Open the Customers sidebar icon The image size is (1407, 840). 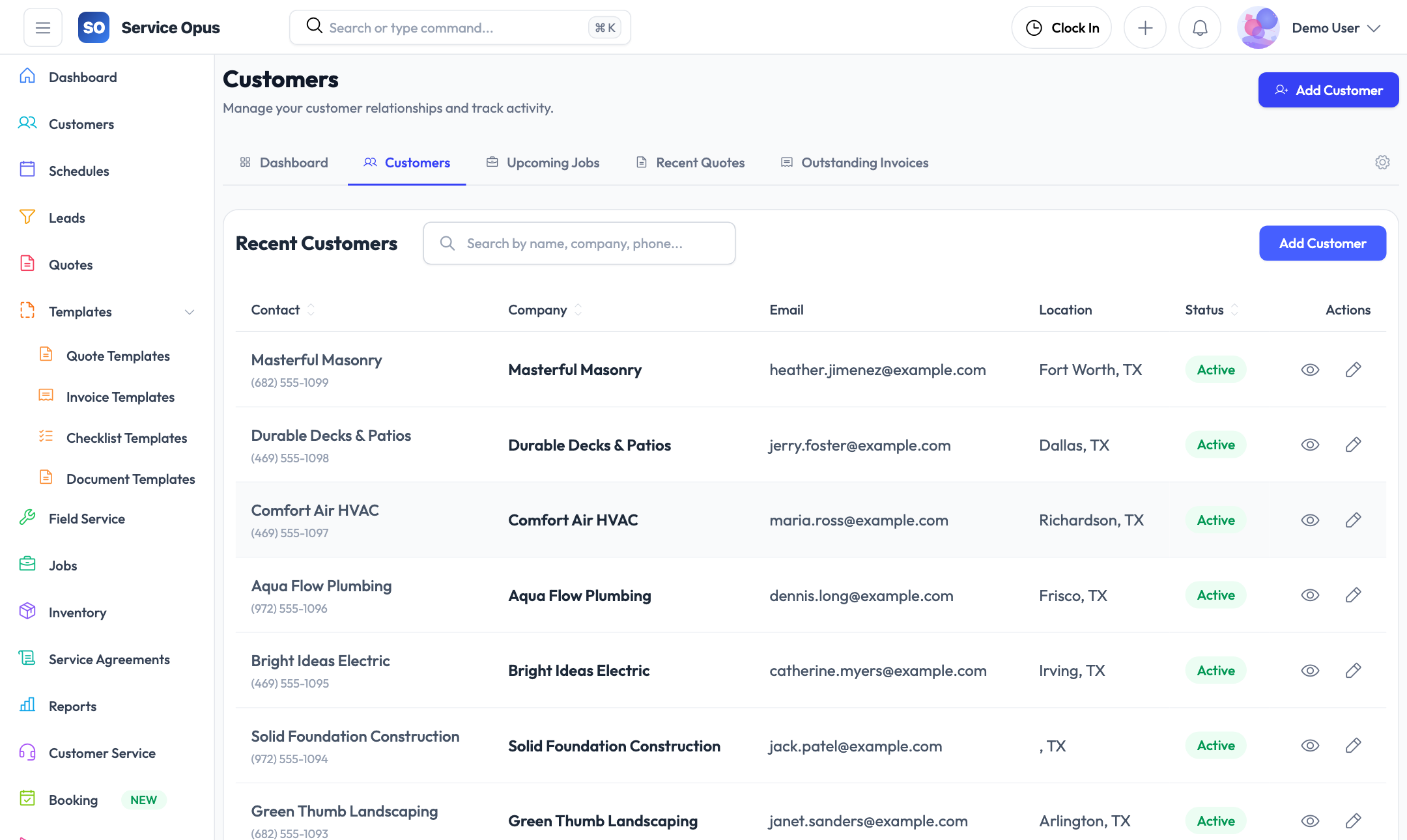[27, 123]
